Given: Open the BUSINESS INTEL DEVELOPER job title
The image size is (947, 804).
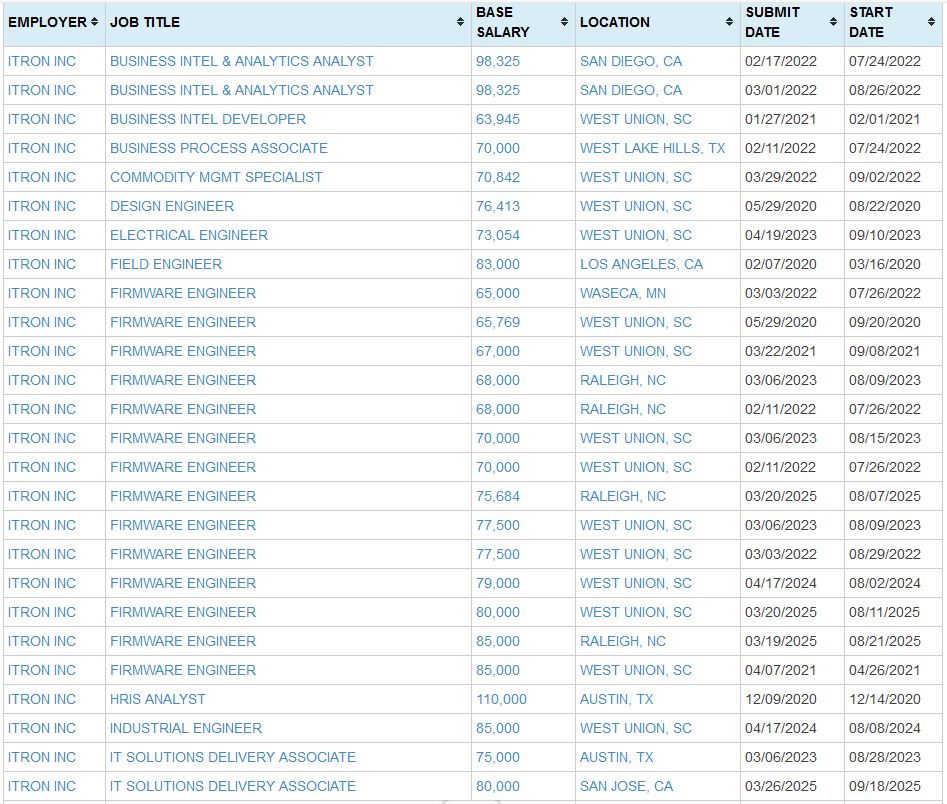Looking at the screenshot, I should 208,119.
